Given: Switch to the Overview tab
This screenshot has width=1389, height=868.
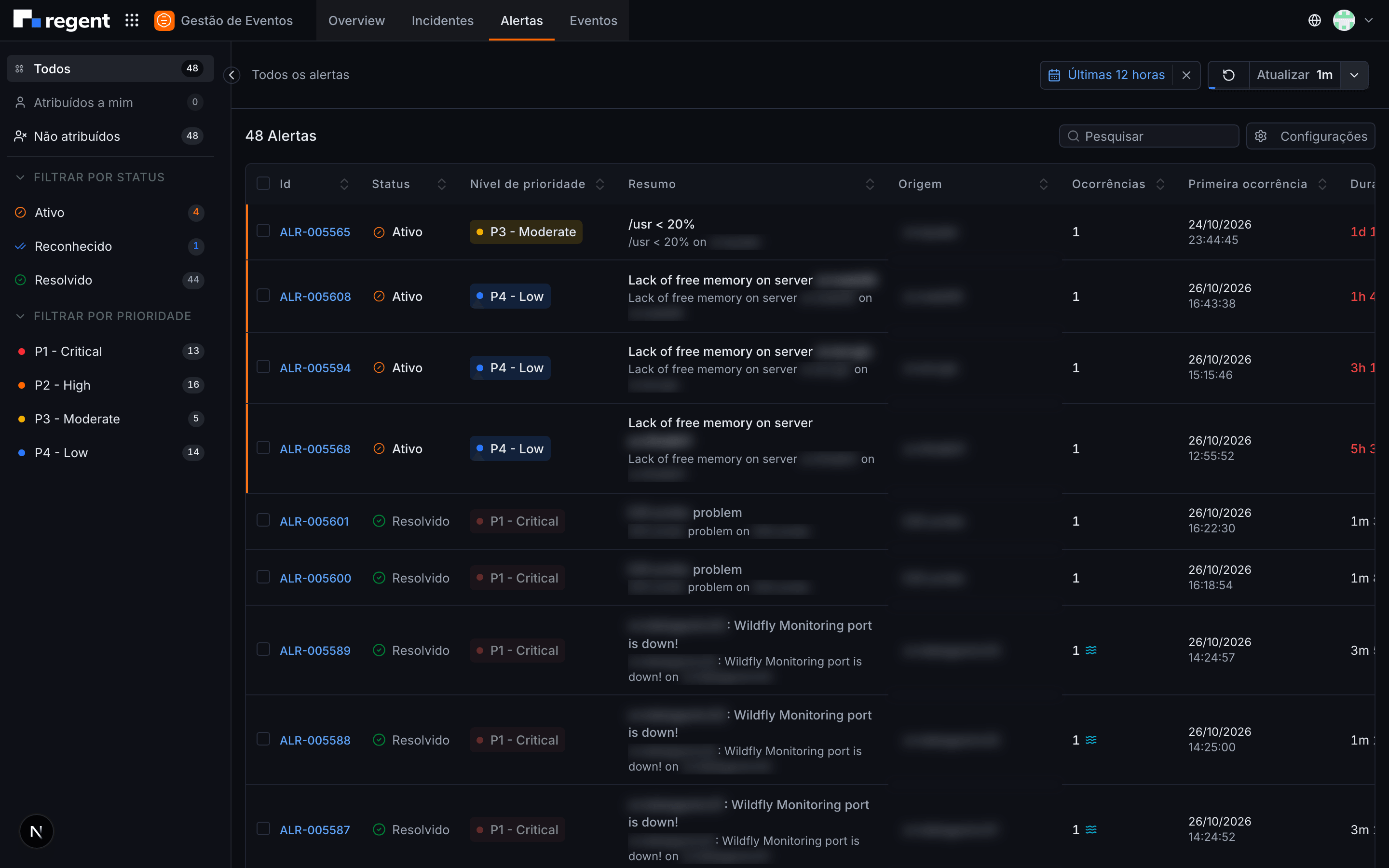Looking at the screenshot, I should (x=356, y=21).
